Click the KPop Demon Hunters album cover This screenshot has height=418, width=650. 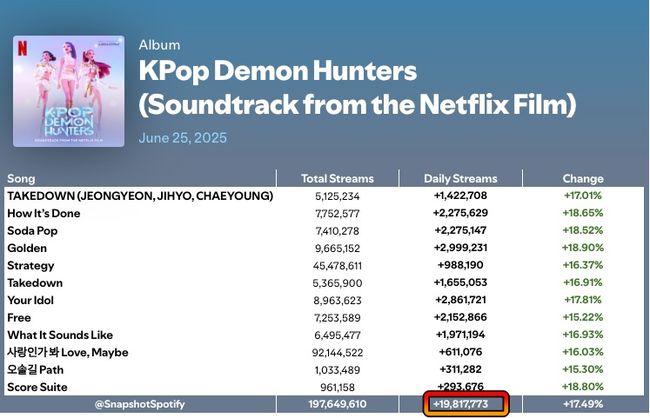click(x=68, y=91)
